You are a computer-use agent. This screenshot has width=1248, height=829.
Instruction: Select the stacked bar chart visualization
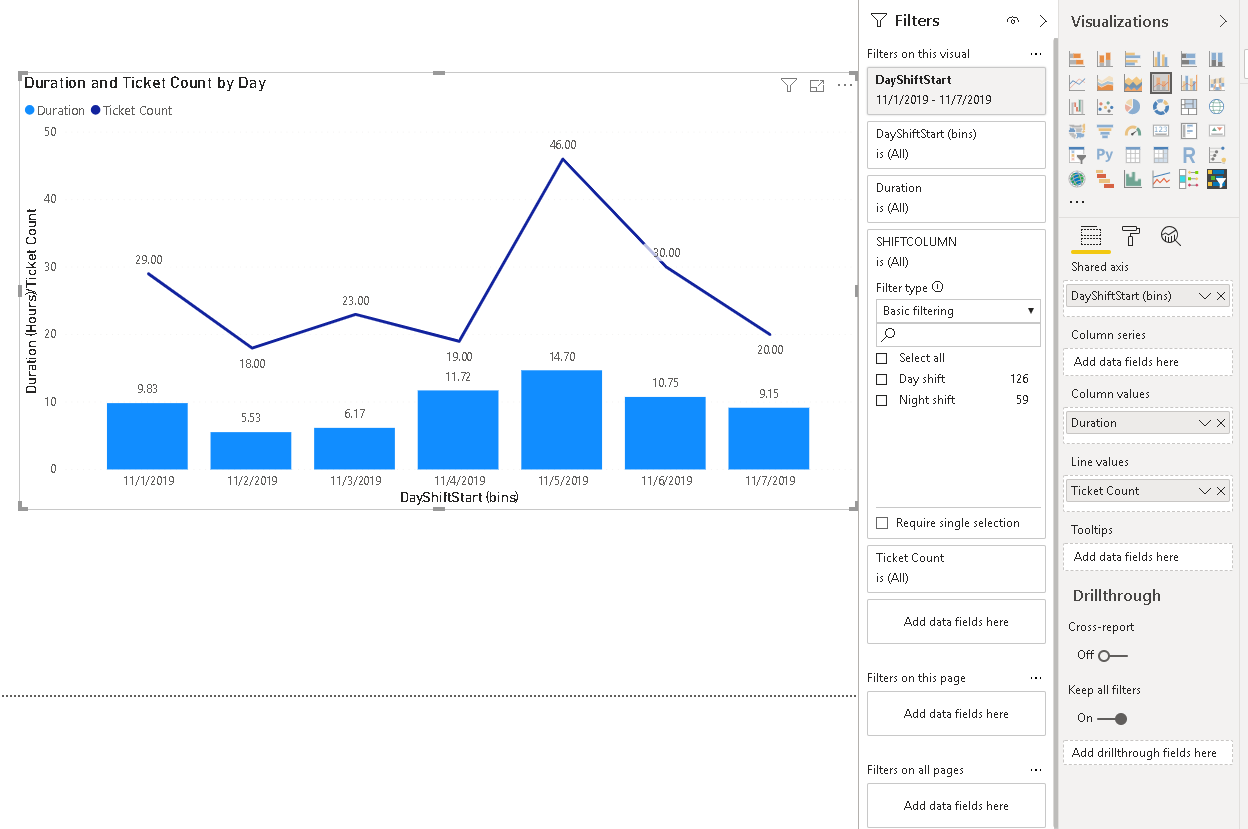[x=1077, y=59]
